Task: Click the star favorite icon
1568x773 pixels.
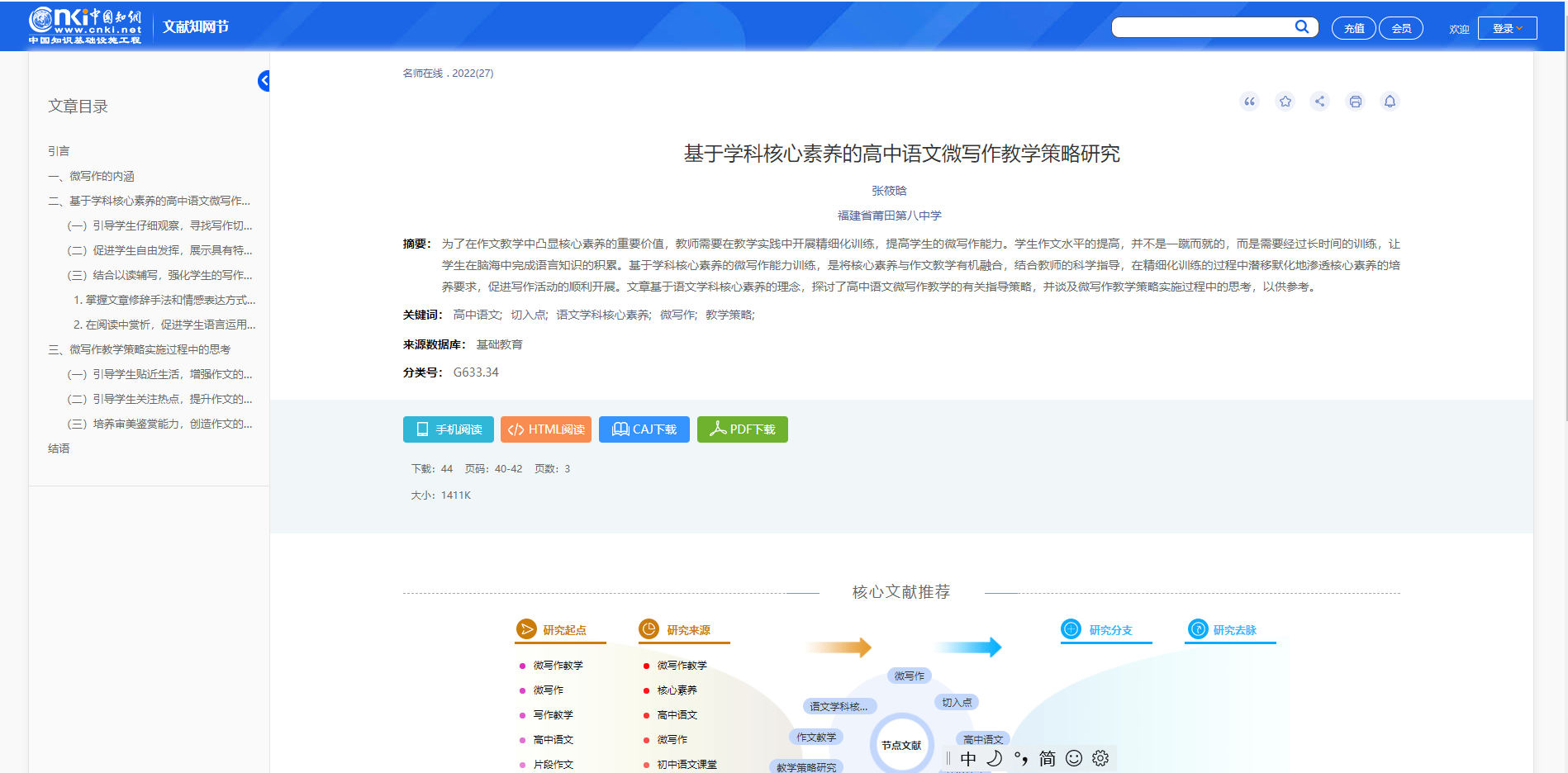Action: tap(1285, 102)
